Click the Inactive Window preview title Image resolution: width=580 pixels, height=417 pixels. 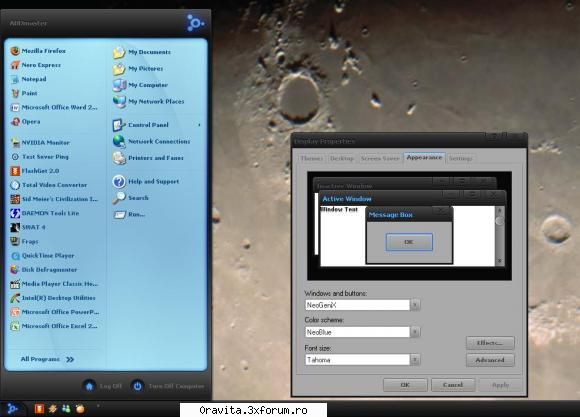(x=344, y=185)
